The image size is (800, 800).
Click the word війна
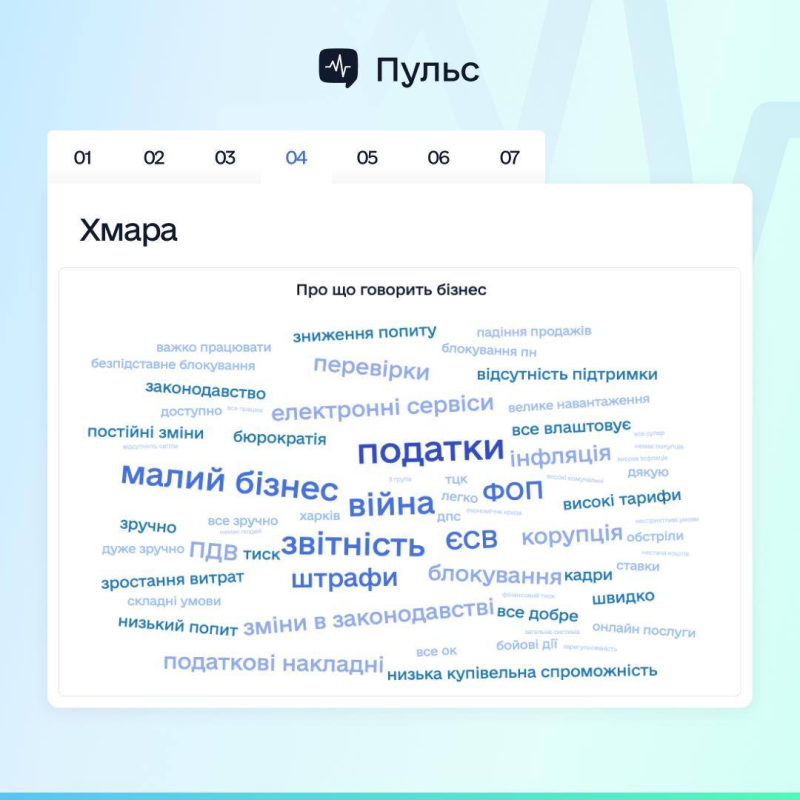point(390,505)
